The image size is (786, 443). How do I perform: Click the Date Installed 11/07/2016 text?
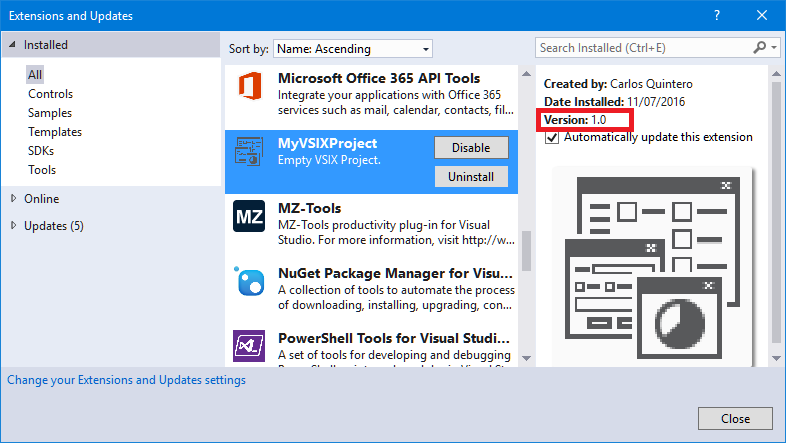click(614, 102)
